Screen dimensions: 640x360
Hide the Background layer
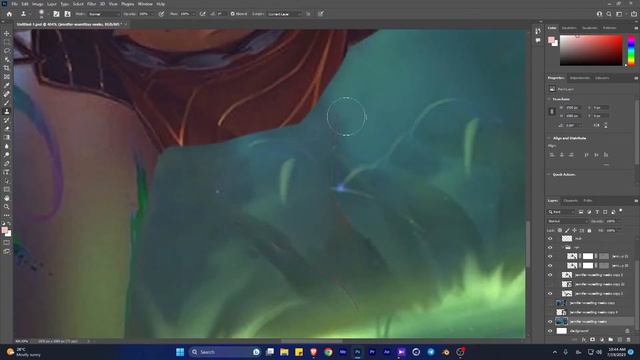click(550, 331)
